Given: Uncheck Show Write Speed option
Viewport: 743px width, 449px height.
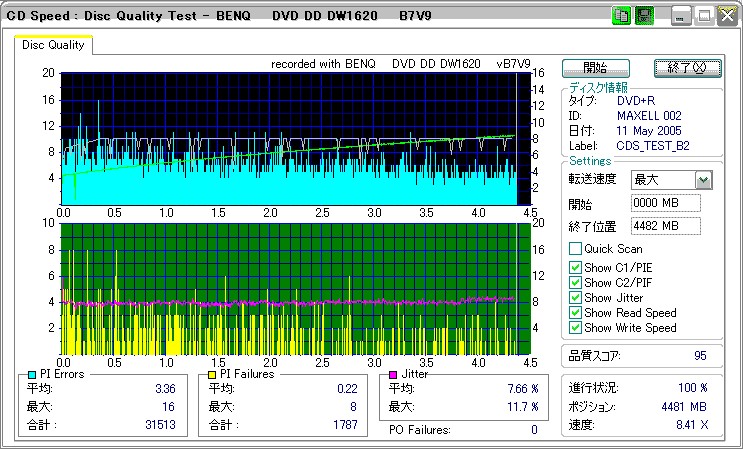Looking at the screenshot, I should point(575,328).
